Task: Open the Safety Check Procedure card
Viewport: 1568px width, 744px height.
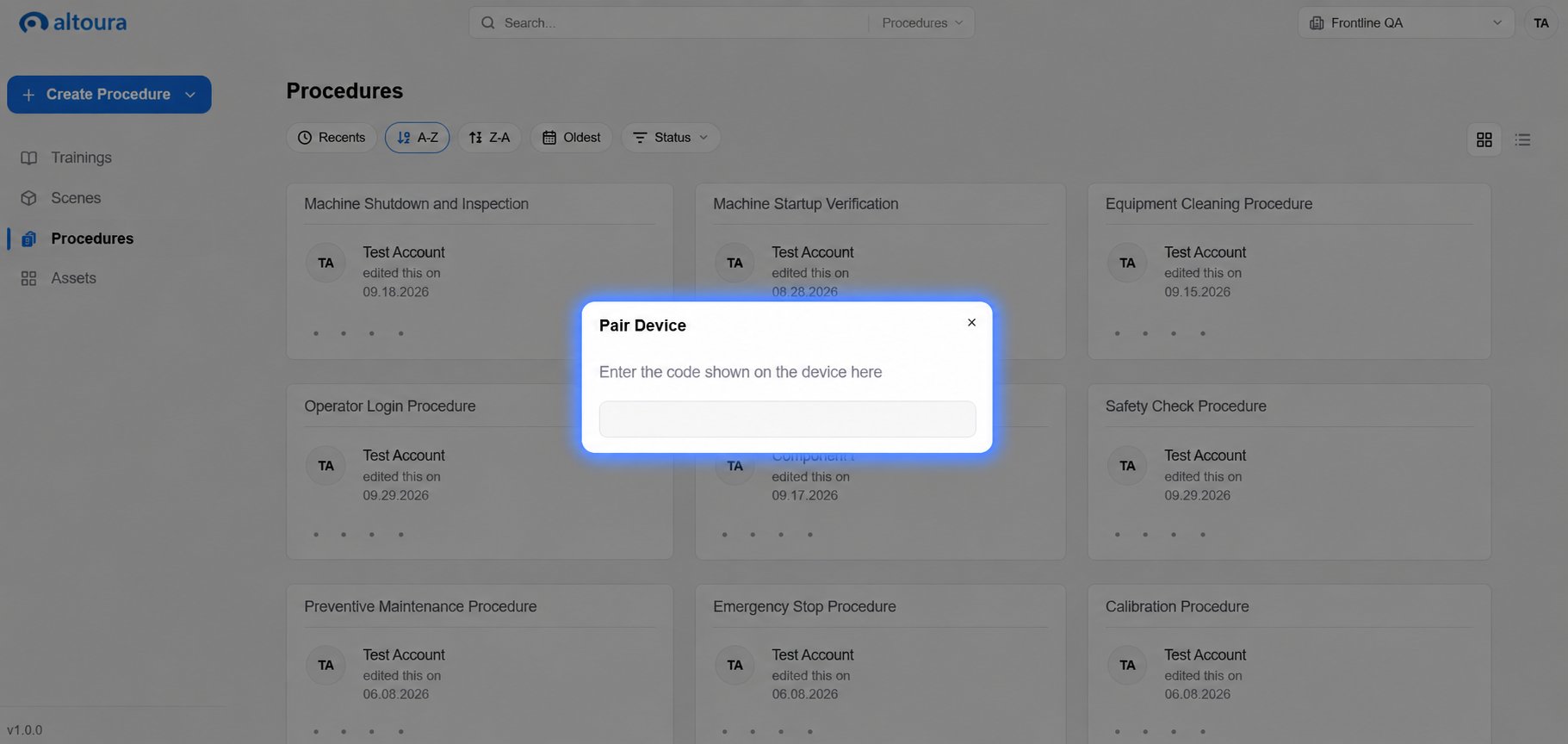Action: [1288, 472]
